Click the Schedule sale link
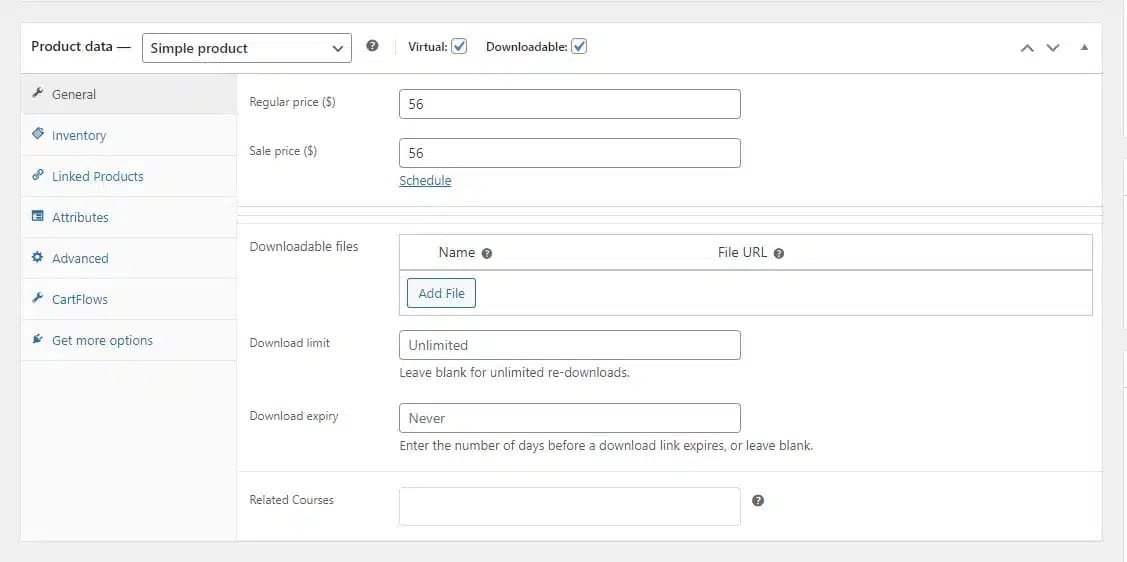The height and width of the screenshot is (562, 1127). (426, 180)
